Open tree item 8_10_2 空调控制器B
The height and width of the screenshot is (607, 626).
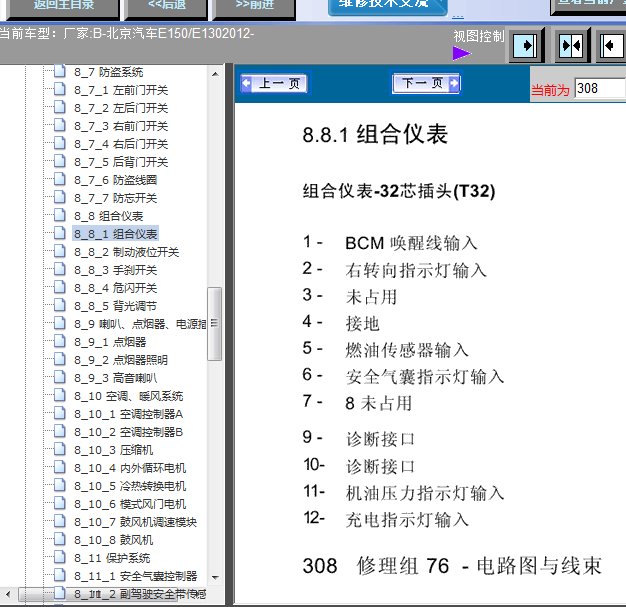tap(128, 432)
